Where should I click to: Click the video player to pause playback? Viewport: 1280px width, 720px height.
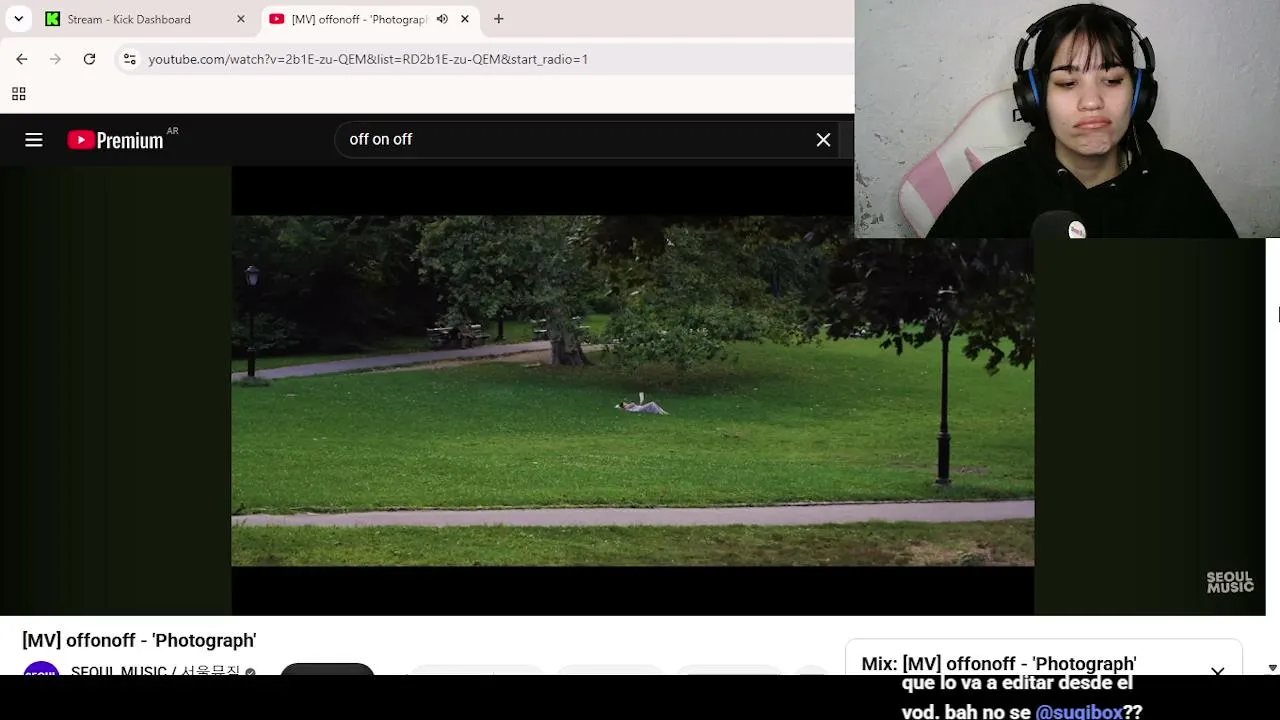(632, 390)
